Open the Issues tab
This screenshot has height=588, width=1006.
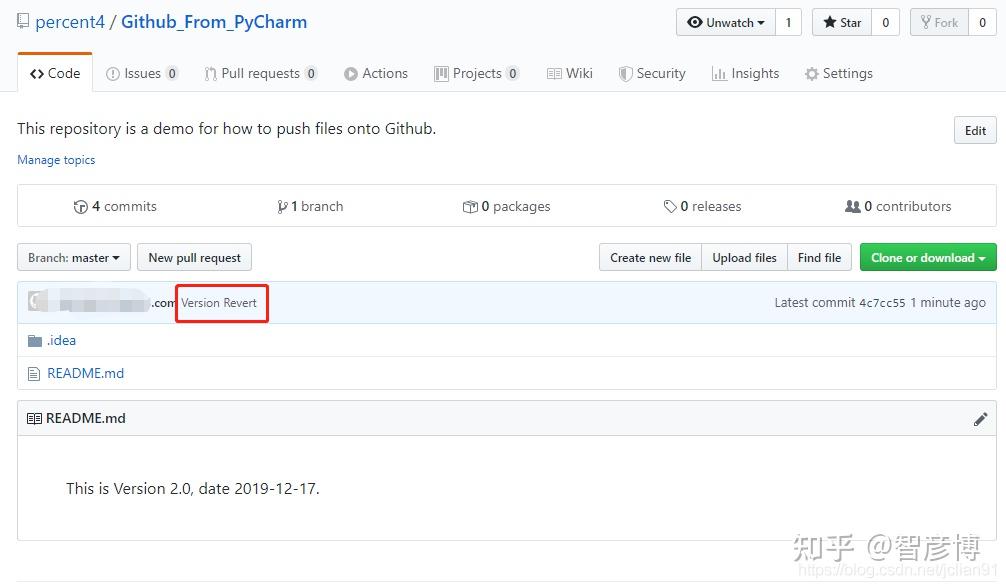coord(141,73)
